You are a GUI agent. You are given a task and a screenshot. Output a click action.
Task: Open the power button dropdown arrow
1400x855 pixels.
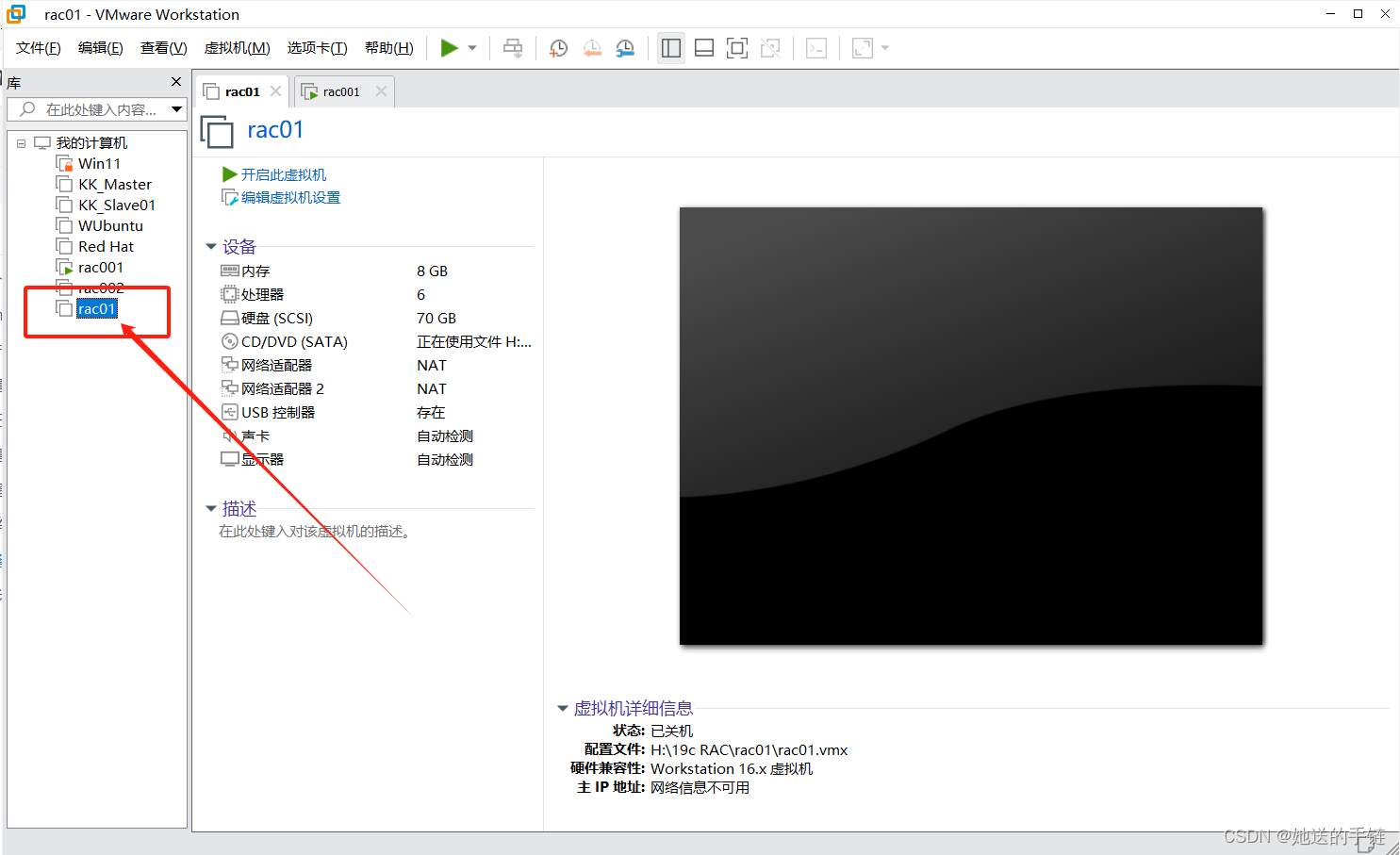tap(470, 48)
